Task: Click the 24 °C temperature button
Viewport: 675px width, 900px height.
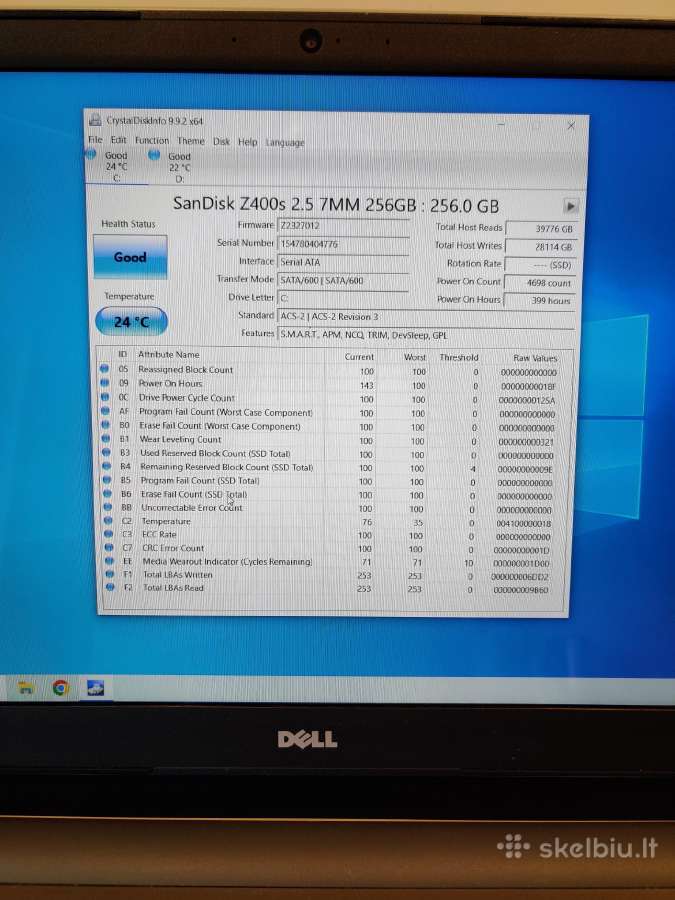Action: coord(131,321)
